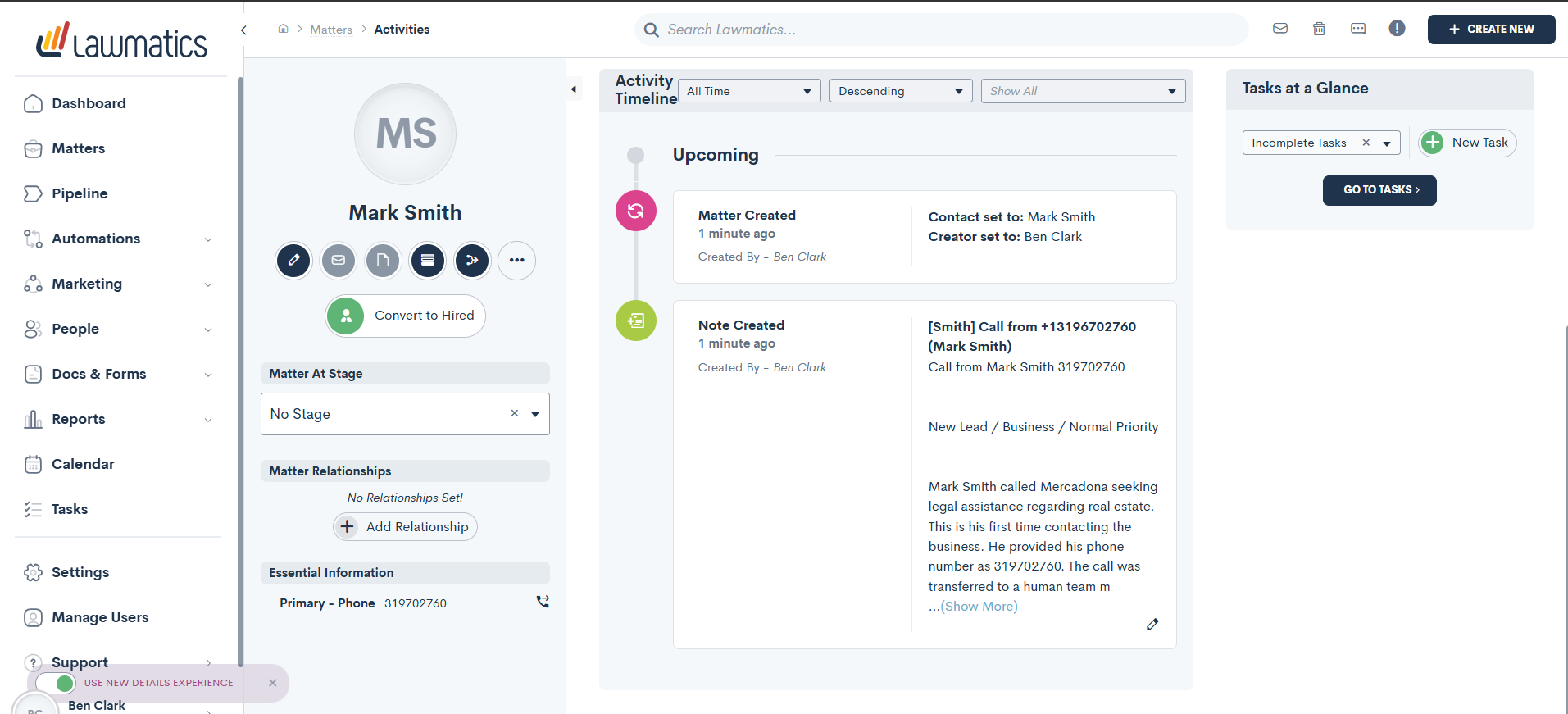Open the Incomplete Tasks dropdown
Image resolution: width=1568 pixels, height=714 pixels.
pyautogui.click(x=1321, y=143)
